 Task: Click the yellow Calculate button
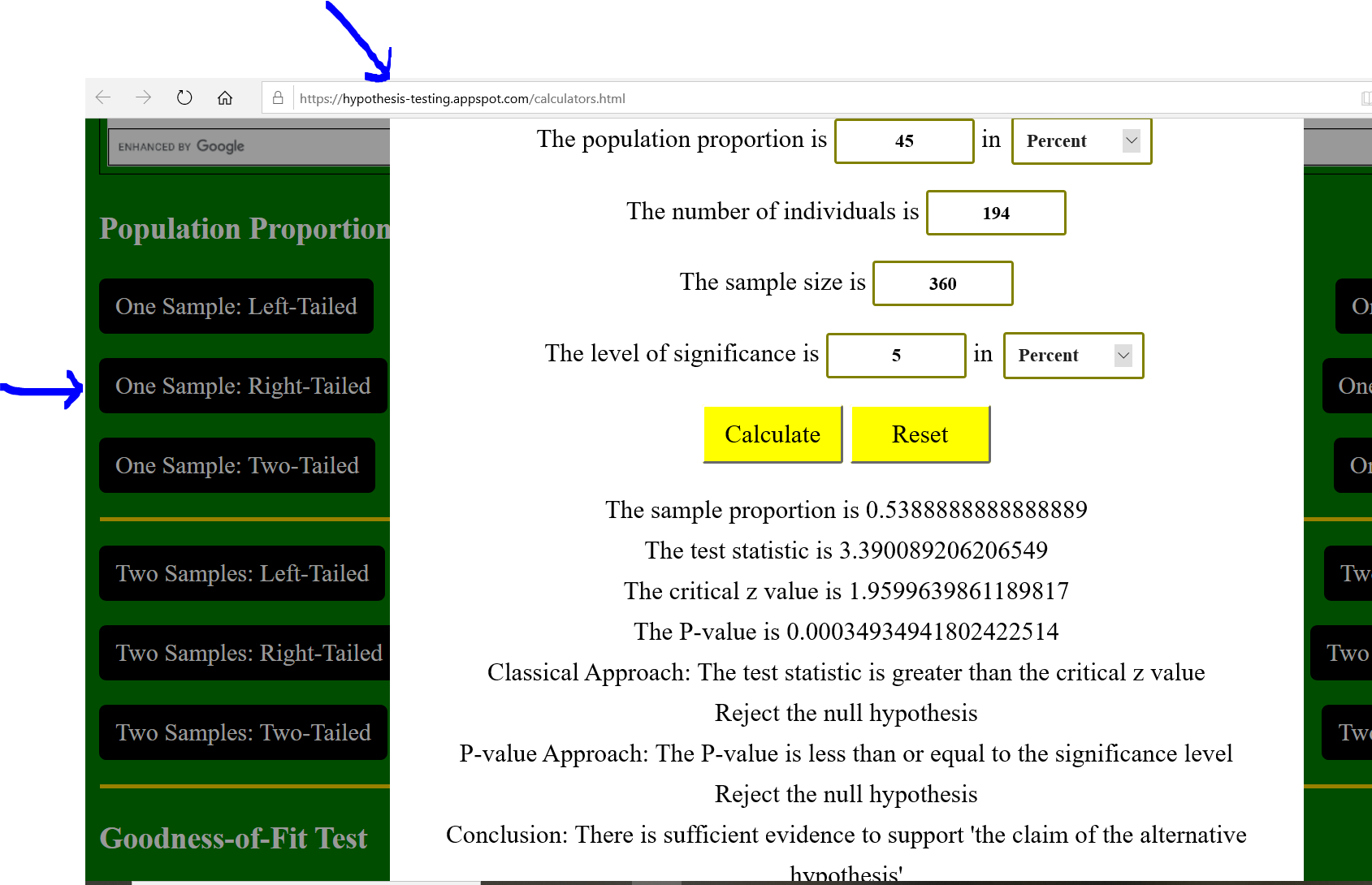(x=773, y=434)
